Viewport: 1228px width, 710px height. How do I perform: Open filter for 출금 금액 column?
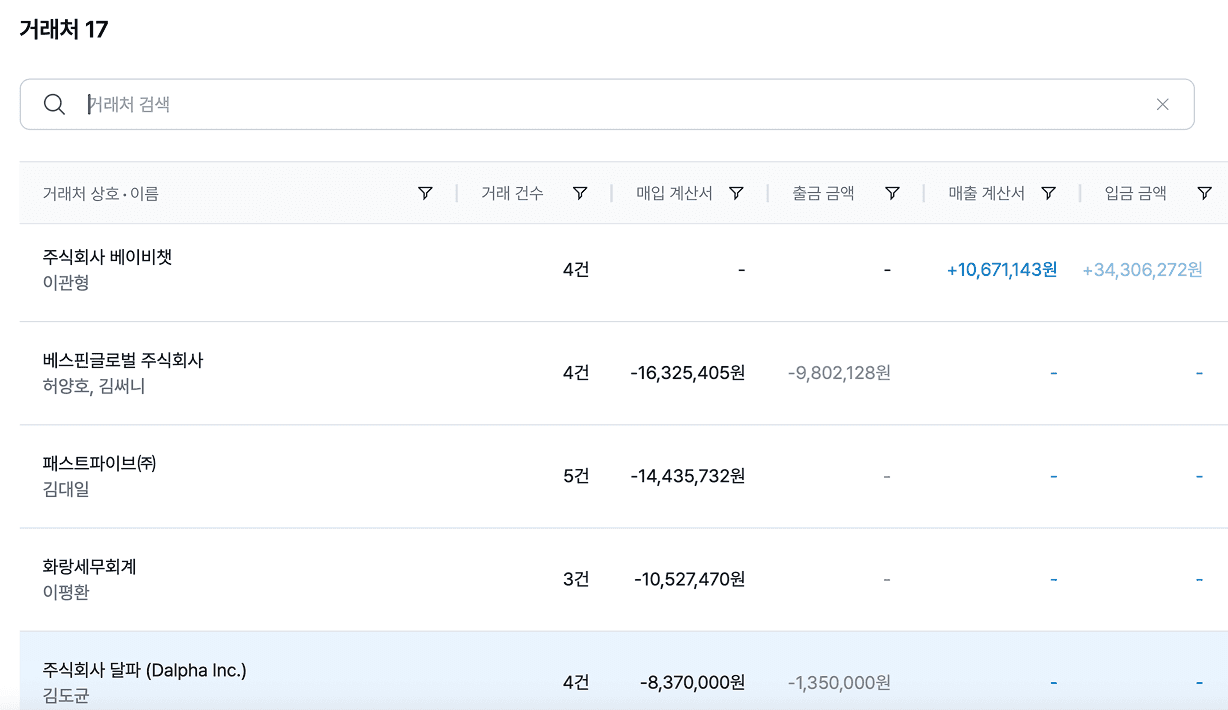coord(892,193)
